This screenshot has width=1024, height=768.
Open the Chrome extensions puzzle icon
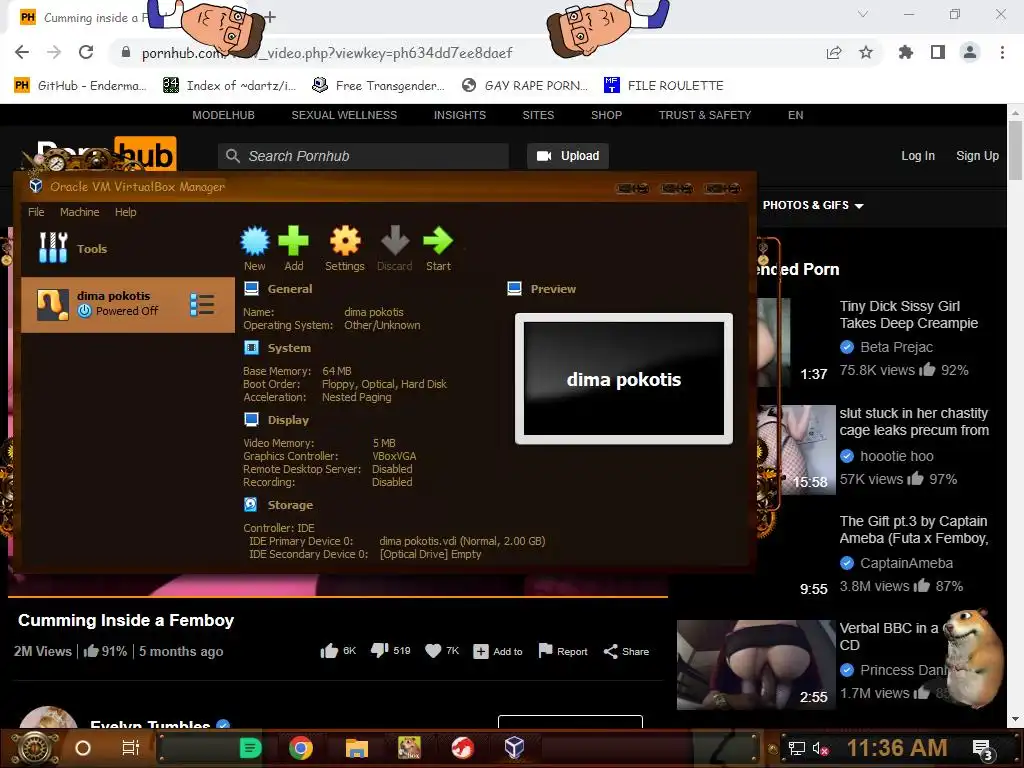click(x=906, y=52)
